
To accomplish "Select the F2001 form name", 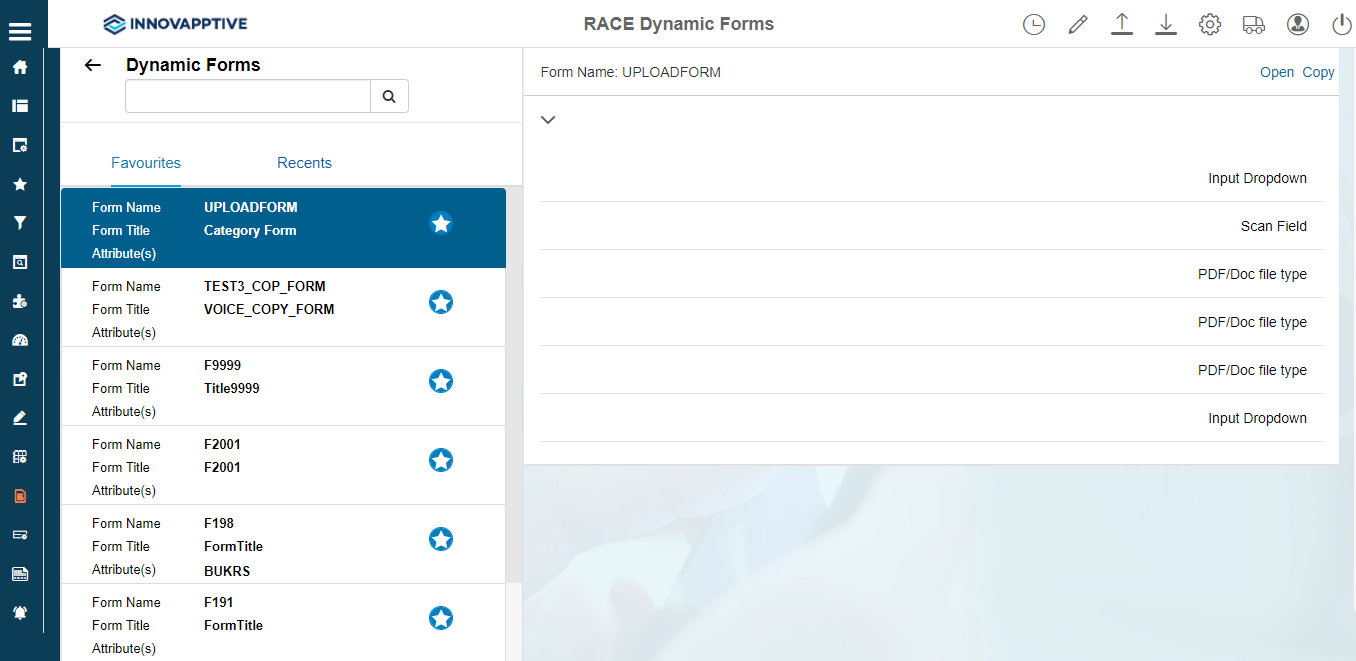I will coord(222,444).
